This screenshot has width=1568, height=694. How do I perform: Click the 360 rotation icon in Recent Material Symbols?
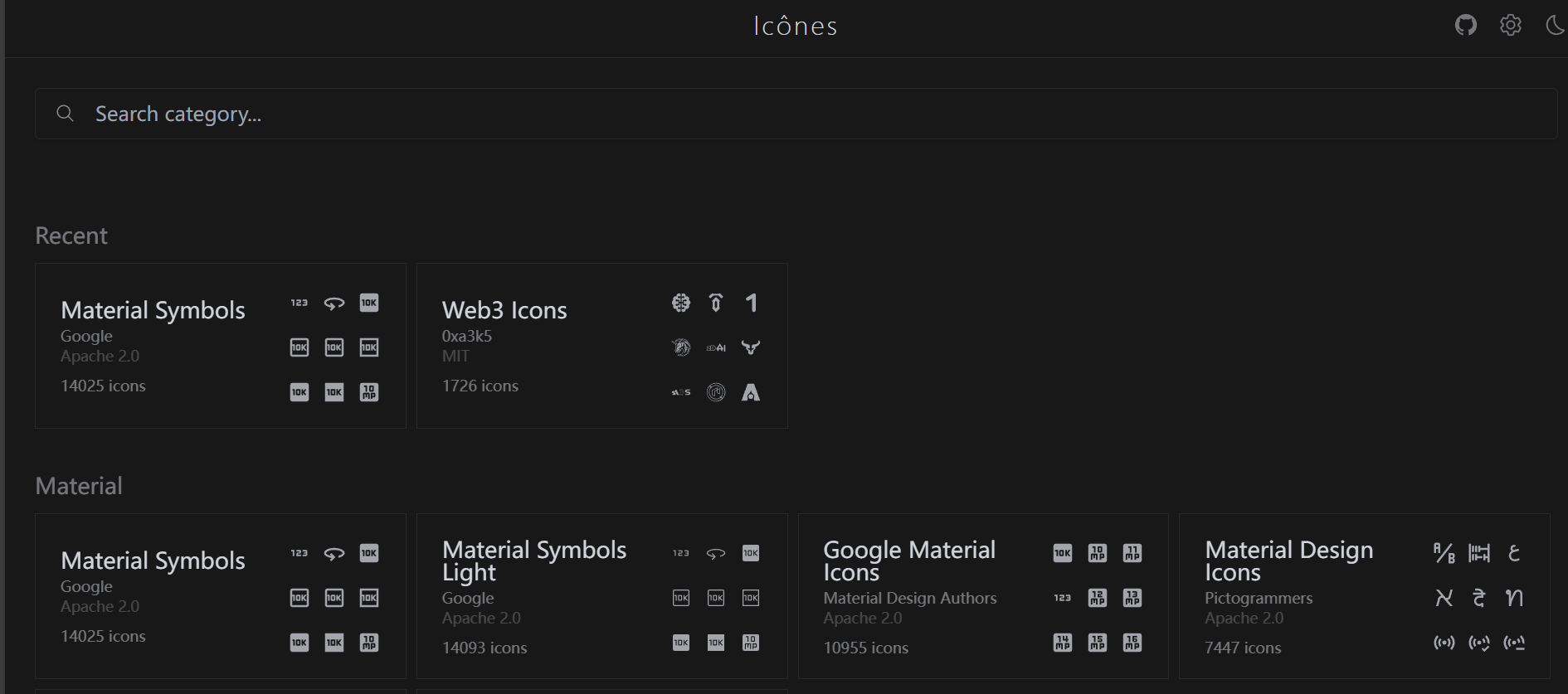(334, 303)
